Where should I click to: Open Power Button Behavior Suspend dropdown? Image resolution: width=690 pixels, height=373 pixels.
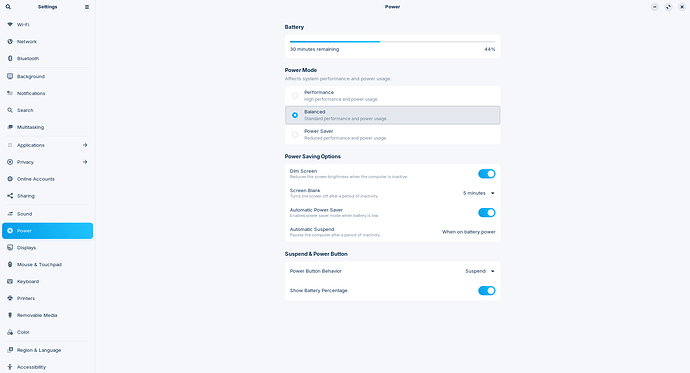pos(480,271)
